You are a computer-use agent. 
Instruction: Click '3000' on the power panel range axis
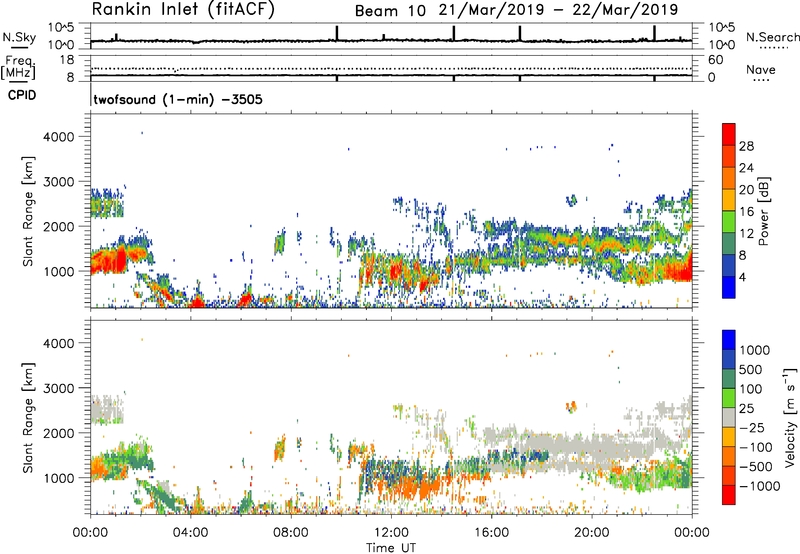(58, 182)
